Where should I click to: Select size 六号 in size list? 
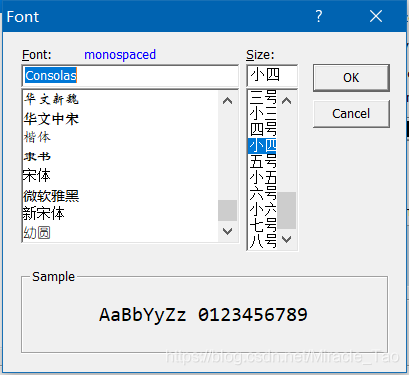click(x=263, y=194)
